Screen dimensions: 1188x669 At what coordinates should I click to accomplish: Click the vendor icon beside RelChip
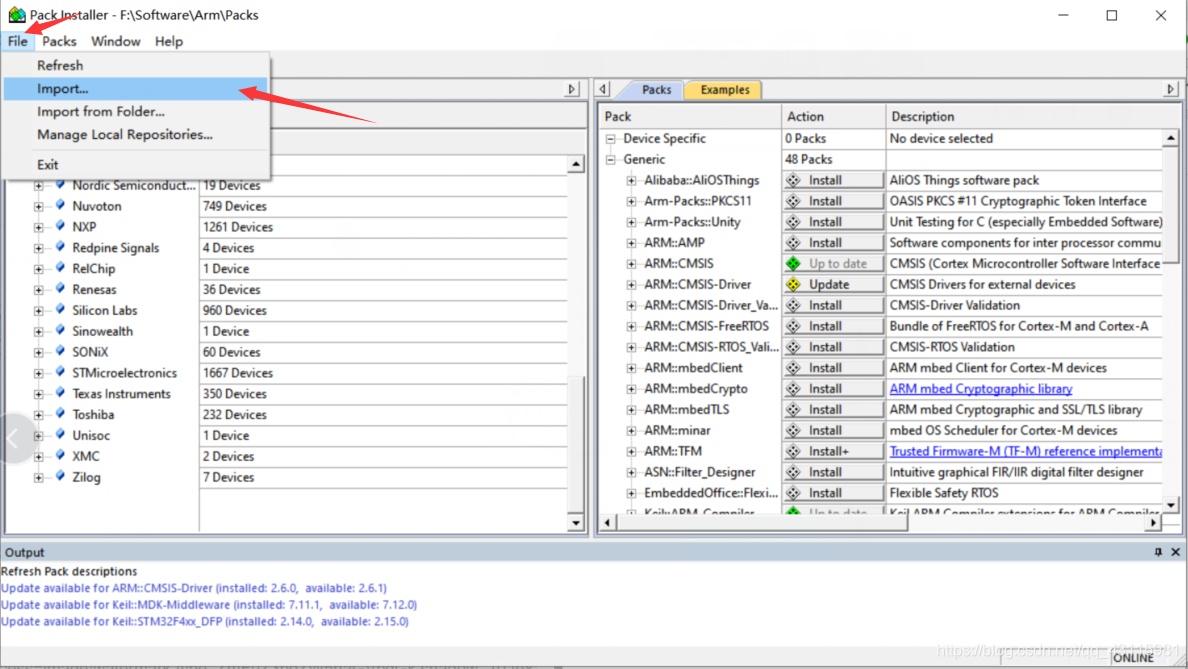click(61, 268)
